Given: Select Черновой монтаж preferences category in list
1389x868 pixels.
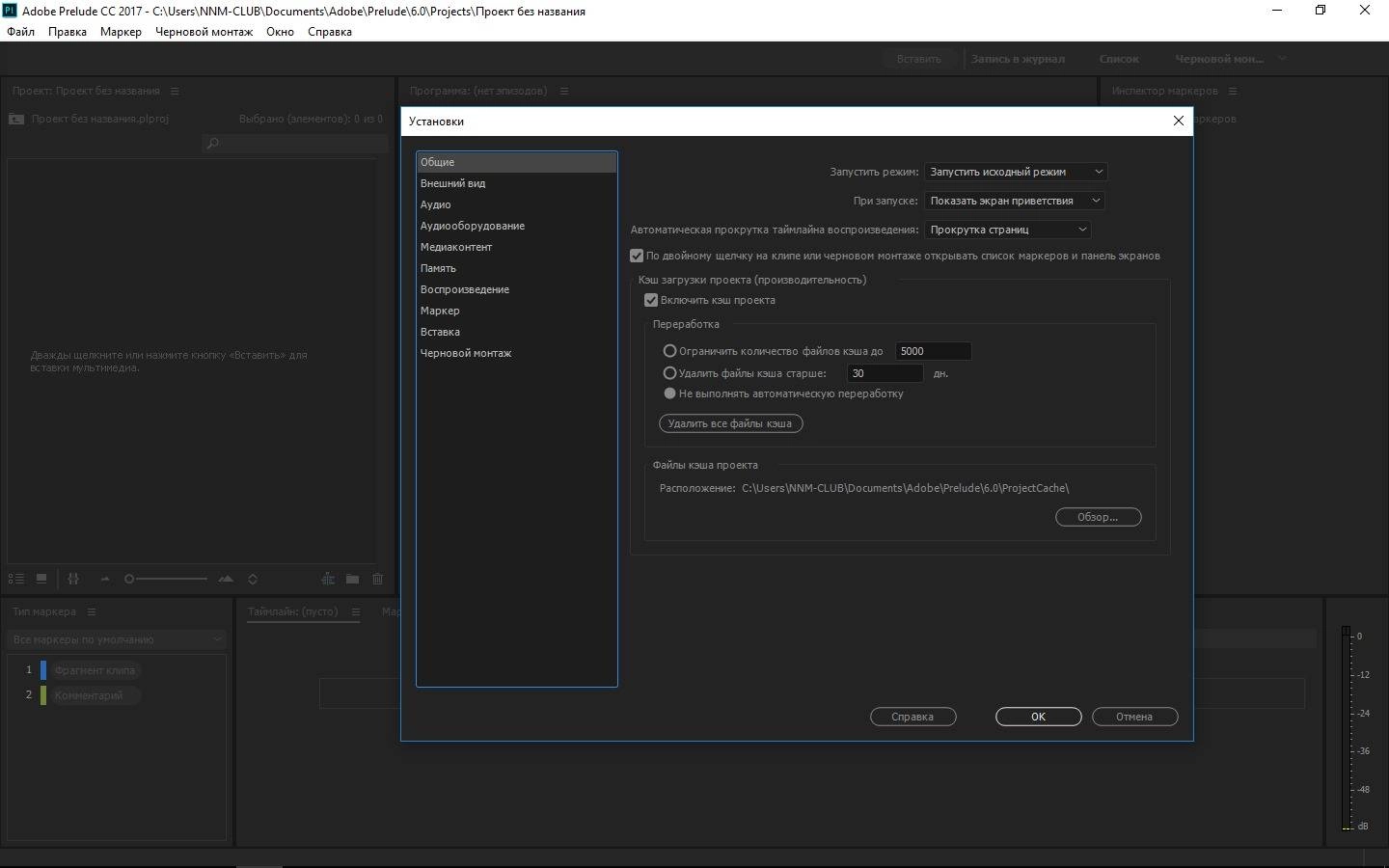Looking at the screenshot, I should (517, 353).
